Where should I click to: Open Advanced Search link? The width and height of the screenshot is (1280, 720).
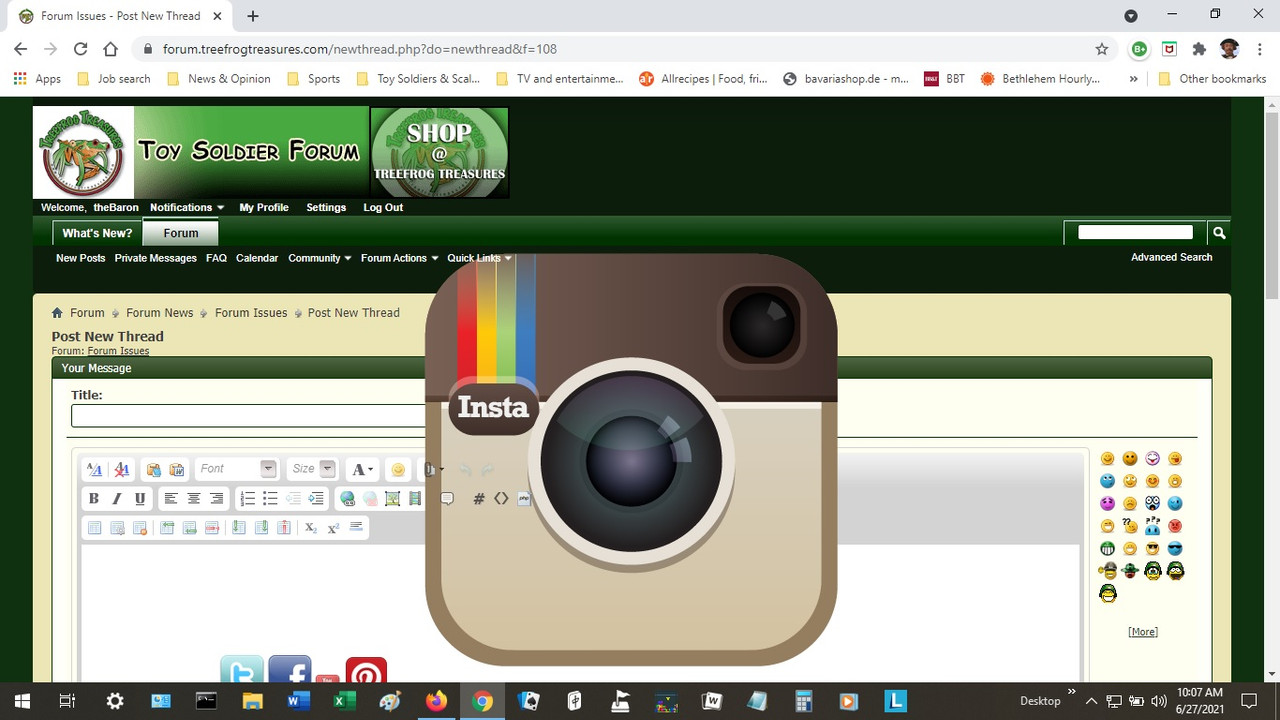(x=1171, y=257)
